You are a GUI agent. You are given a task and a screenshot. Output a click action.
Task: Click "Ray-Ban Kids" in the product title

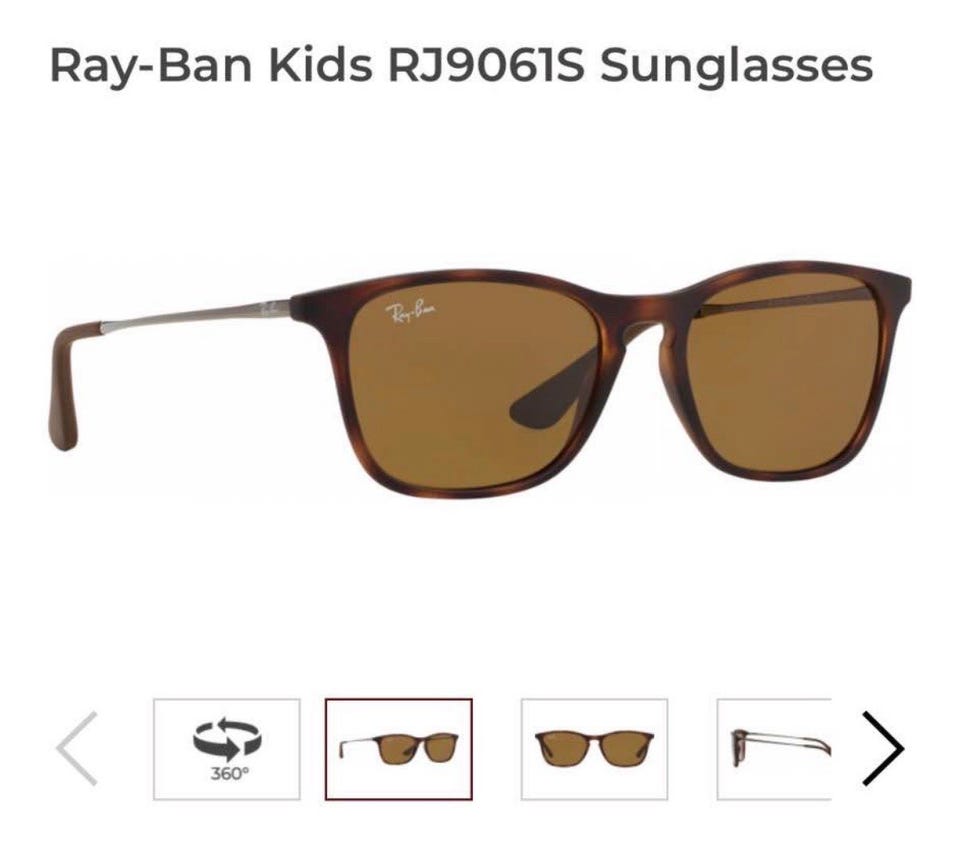(x=211, y=66)
